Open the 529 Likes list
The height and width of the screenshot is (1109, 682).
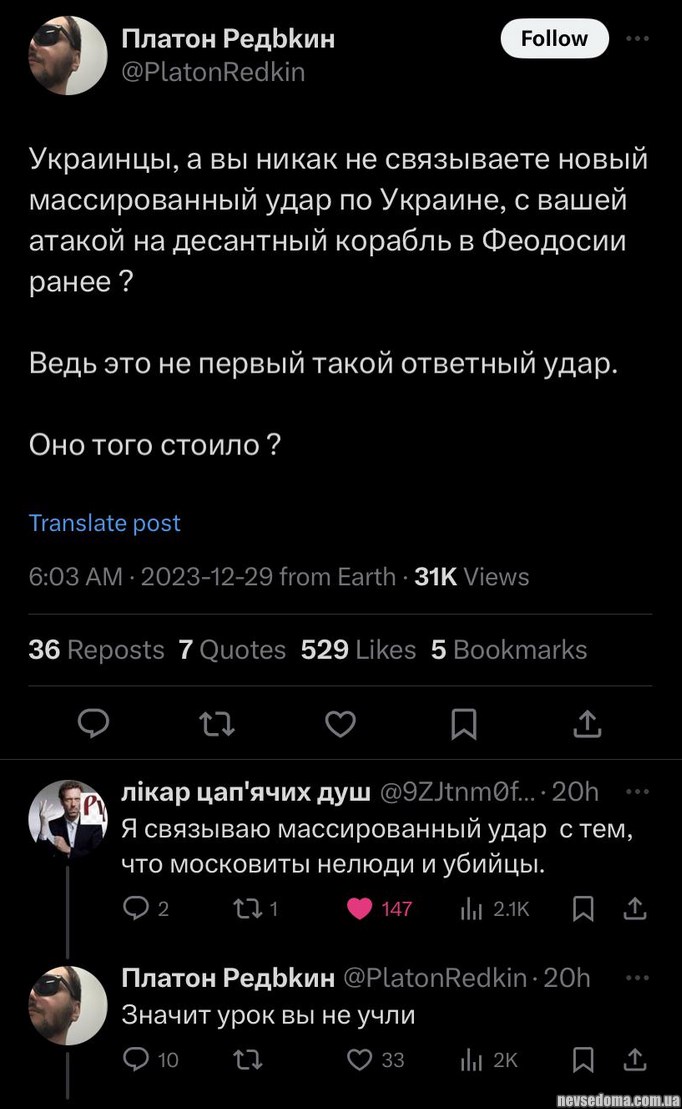tap(358, 650)
